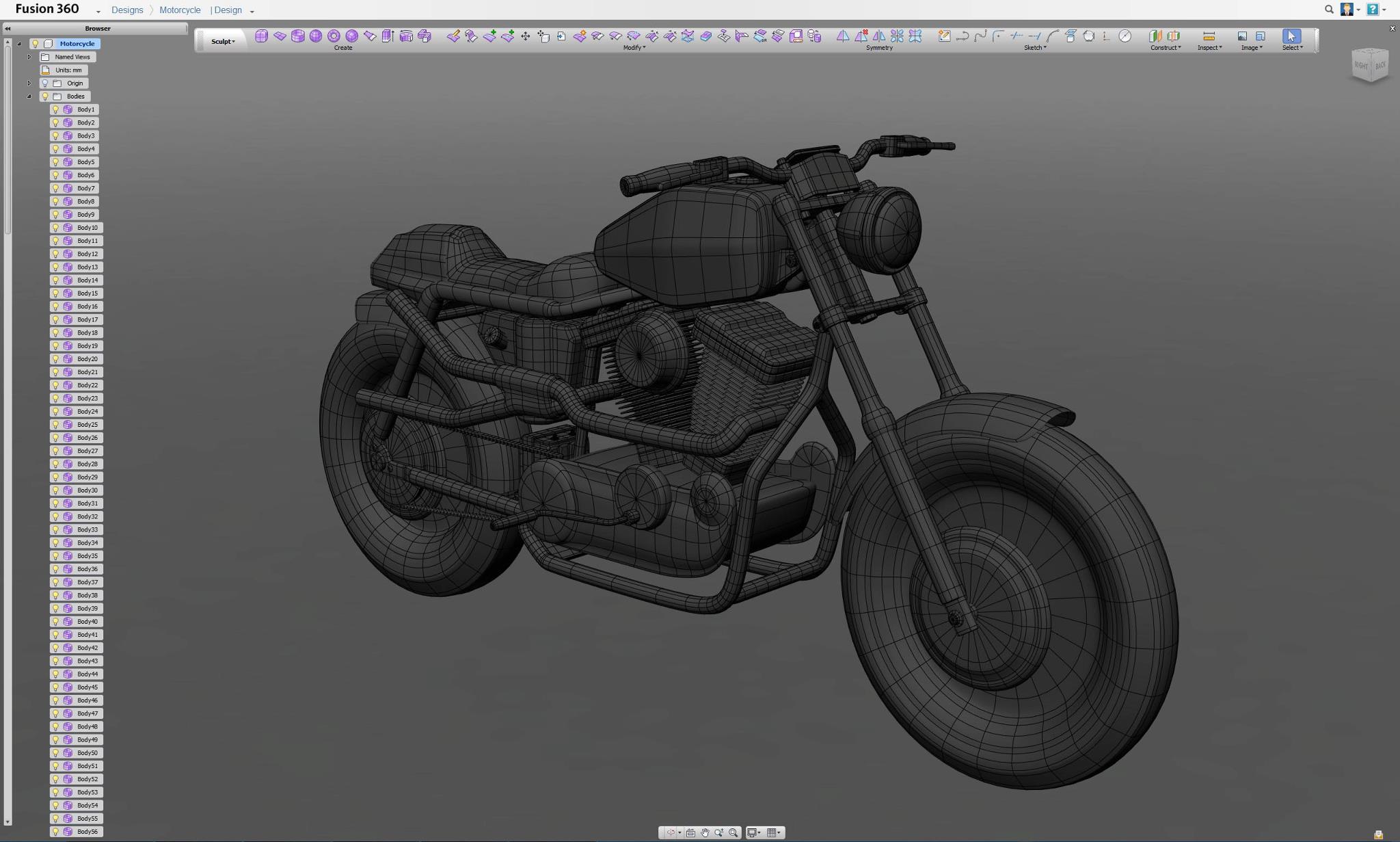This screenshot has width=1400, height=842.
Task: Activate the Select arrow tool
Action: coord(1292,36)
